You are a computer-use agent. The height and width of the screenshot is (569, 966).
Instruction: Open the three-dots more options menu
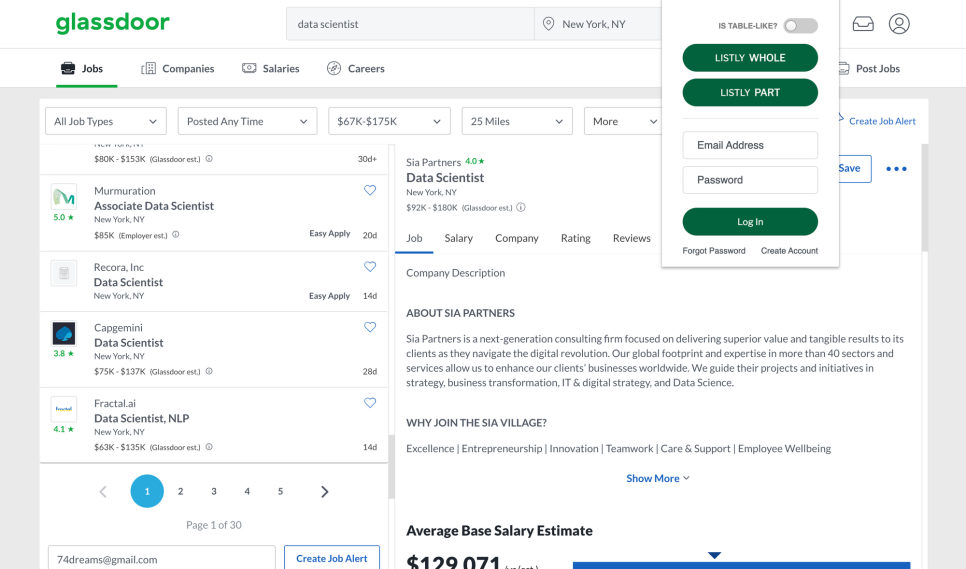pos(896,169)
